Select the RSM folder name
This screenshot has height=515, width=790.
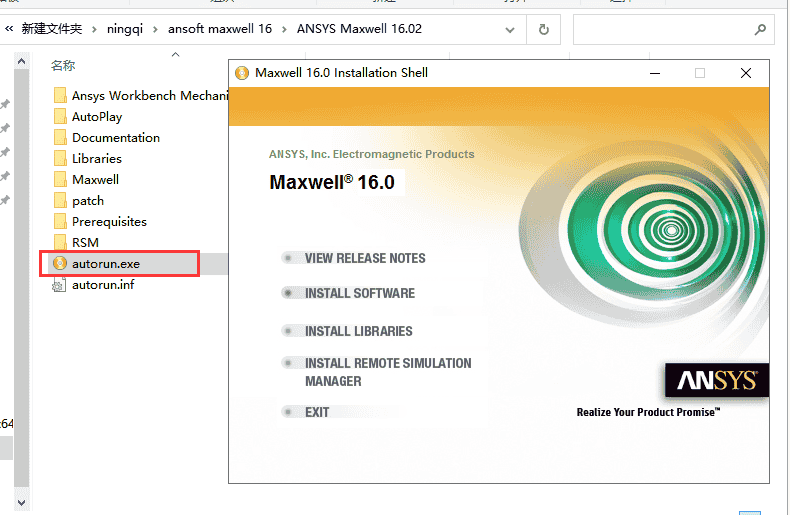click(85, 242)
